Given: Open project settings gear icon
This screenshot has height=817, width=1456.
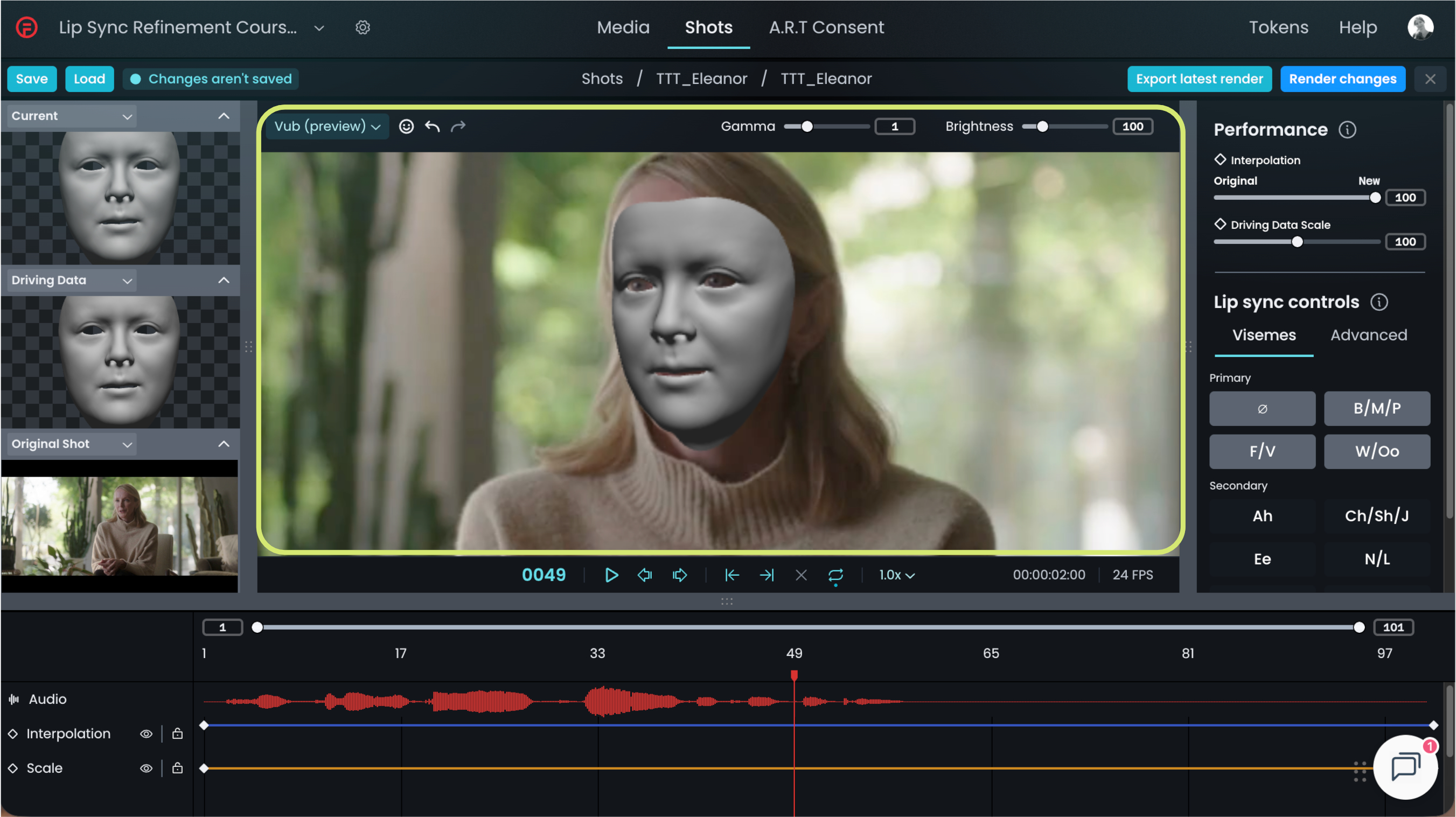Looking at the screenshot, I should click(x=363, y=27).
